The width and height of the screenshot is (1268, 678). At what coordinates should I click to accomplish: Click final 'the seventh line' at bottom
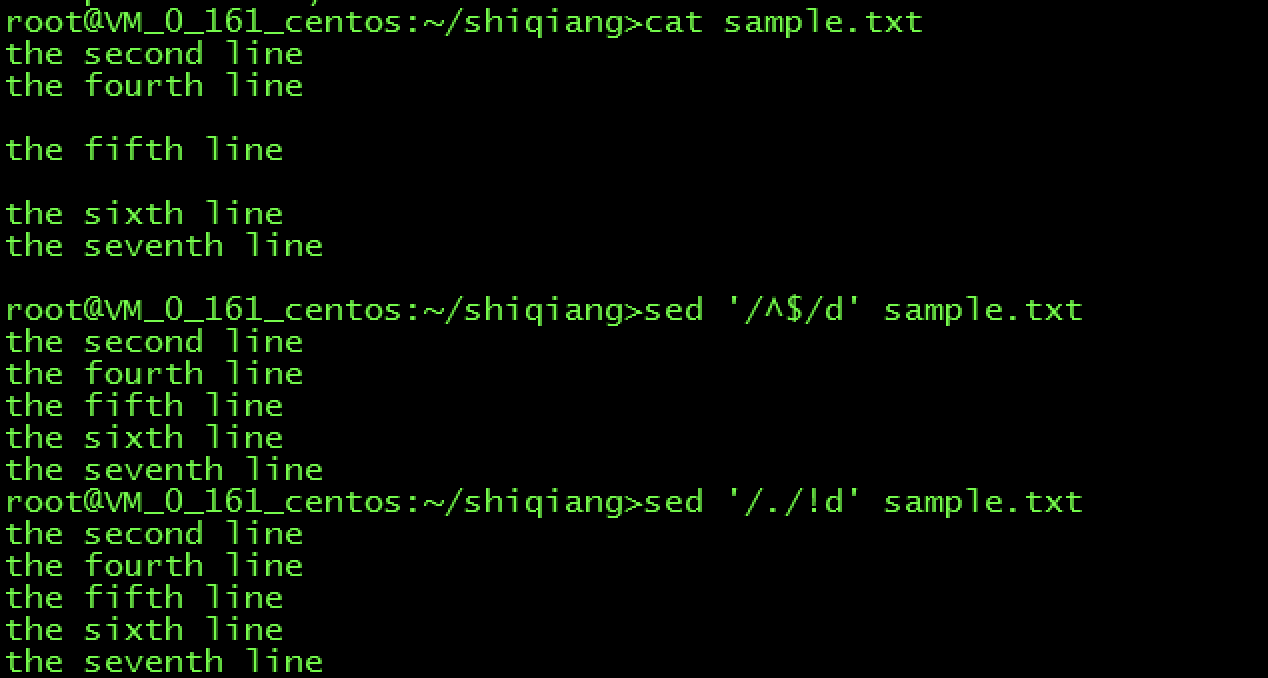[164, 661]
